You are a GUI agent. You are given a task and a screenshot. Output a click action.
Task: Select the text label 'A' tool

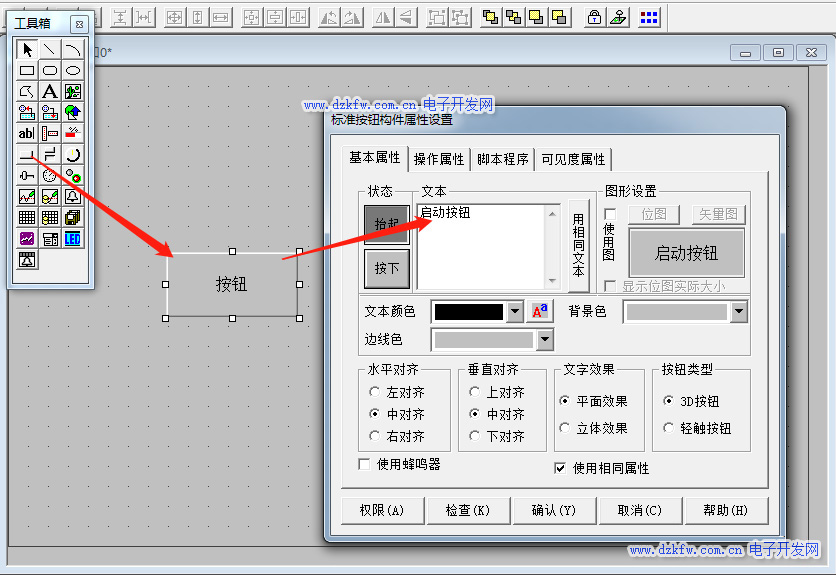point(50,92)
